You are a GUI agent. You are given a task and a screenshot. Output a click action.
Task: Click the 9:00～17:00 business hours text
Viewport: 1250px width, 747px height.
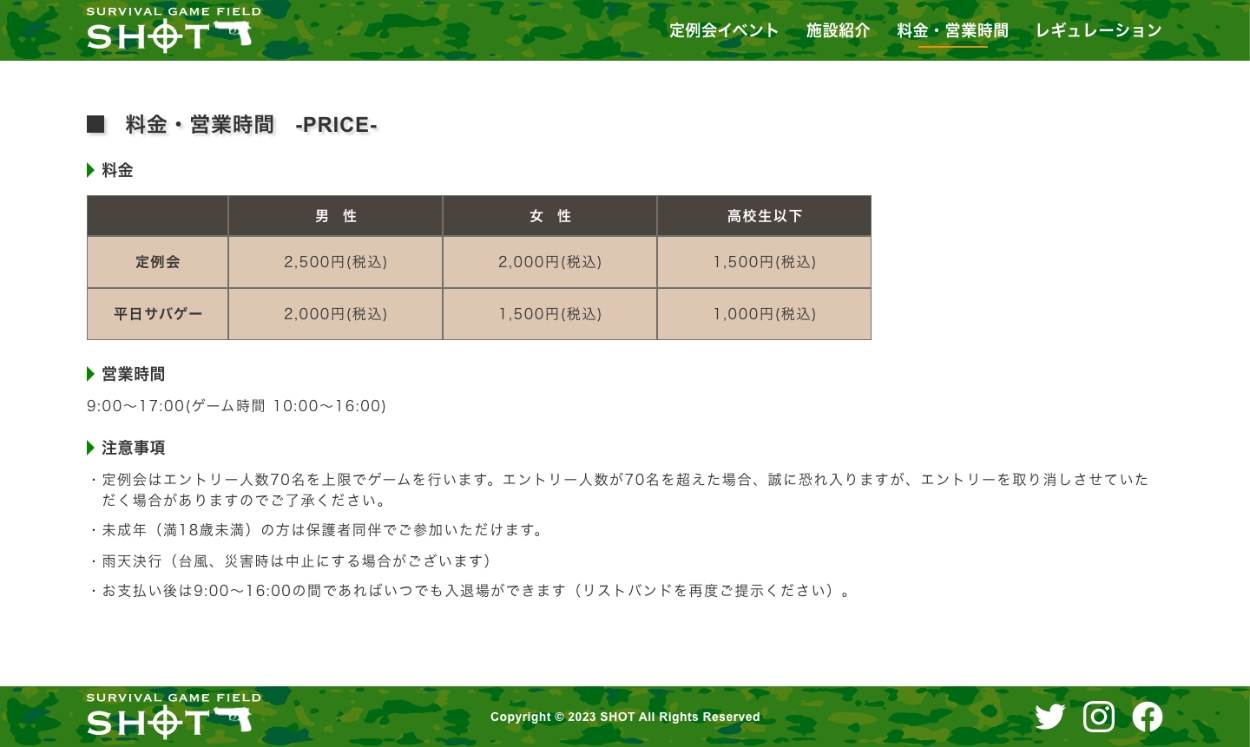click(x=236, y=406)
